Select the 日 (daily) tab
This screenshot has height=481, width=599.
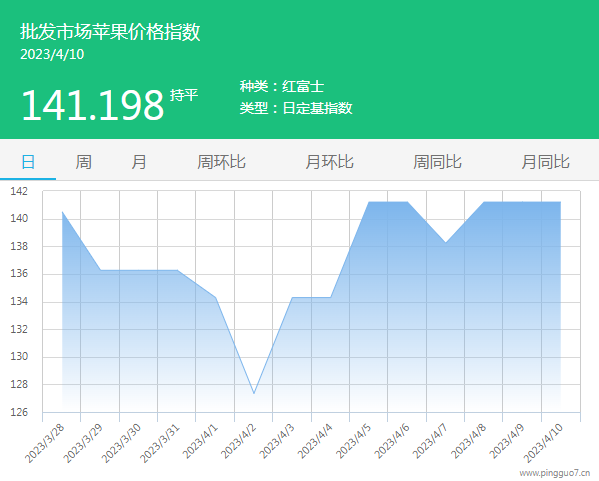28,162
